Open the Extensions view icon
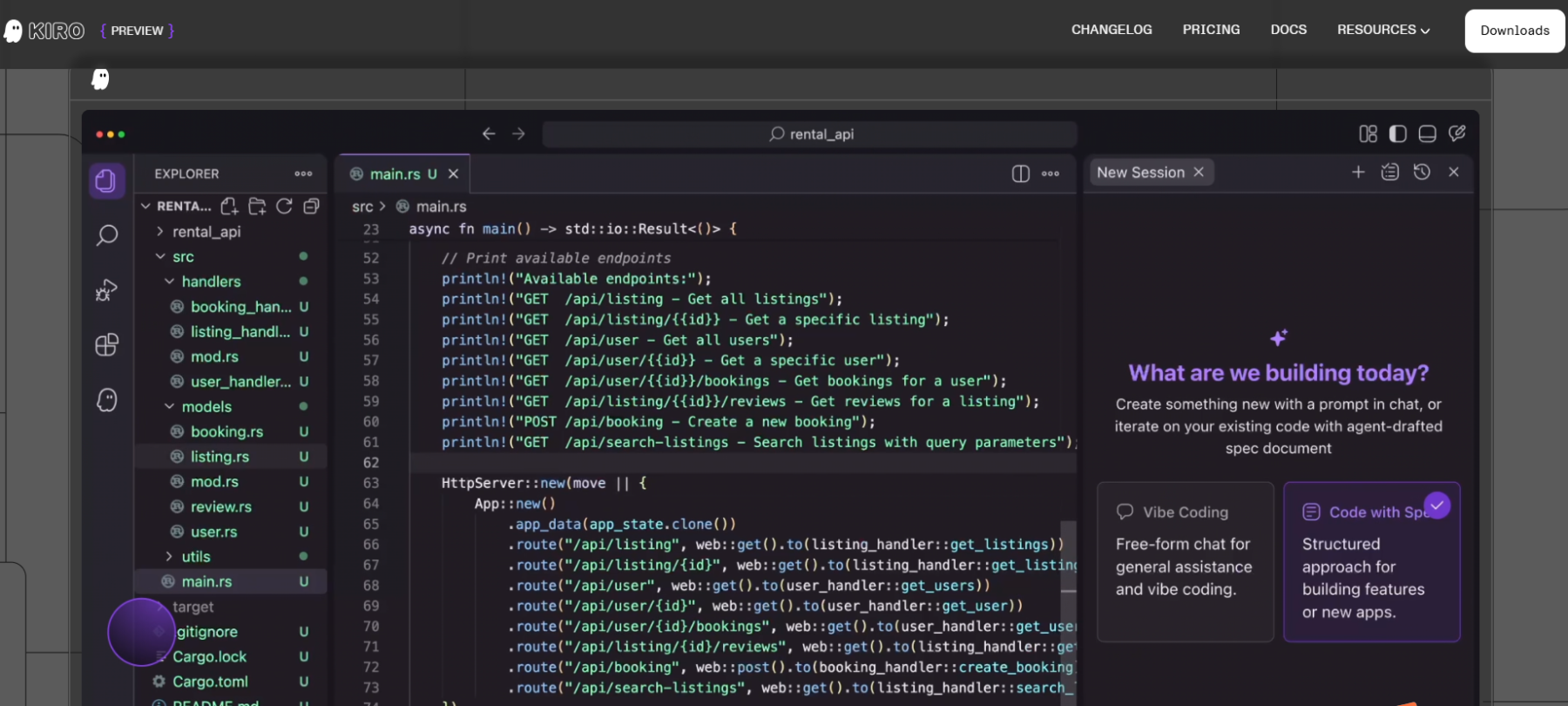Screen dimensions: 1568x706 107,345
